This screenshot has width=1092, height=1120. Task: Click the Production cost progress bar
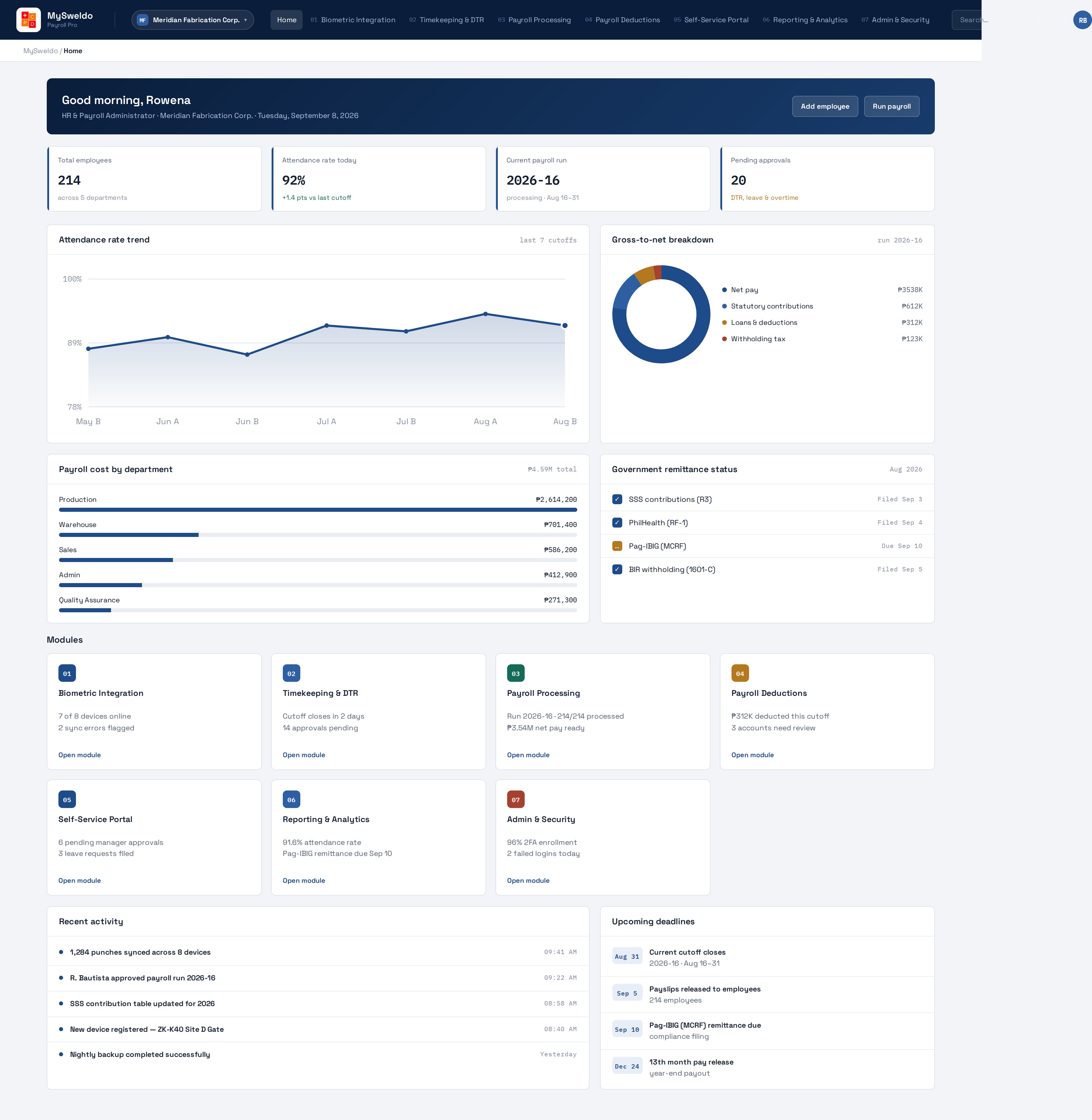tap(318, 510)
